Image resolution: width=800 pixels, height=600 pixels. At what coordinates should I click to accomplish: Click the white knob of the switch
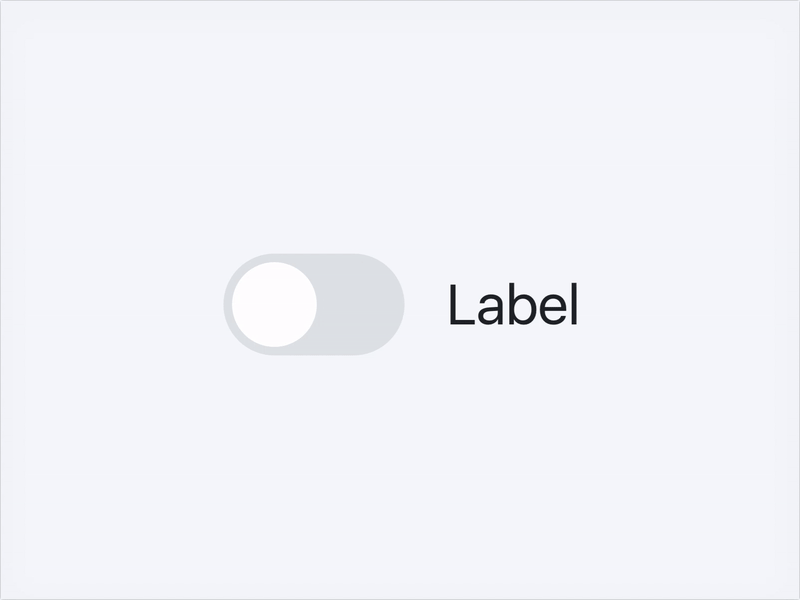tap(274, 305)
